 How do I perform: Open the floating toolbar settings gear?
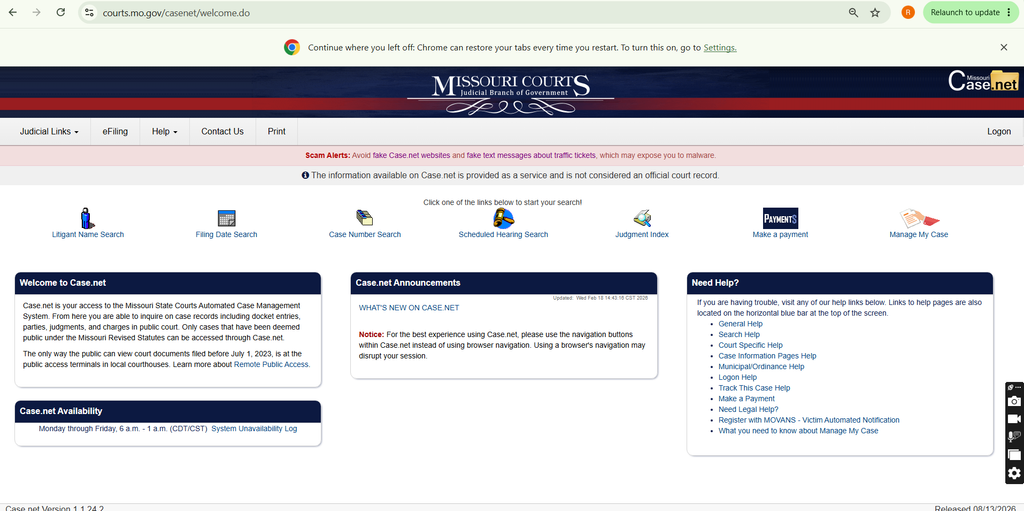(1014, 474)
